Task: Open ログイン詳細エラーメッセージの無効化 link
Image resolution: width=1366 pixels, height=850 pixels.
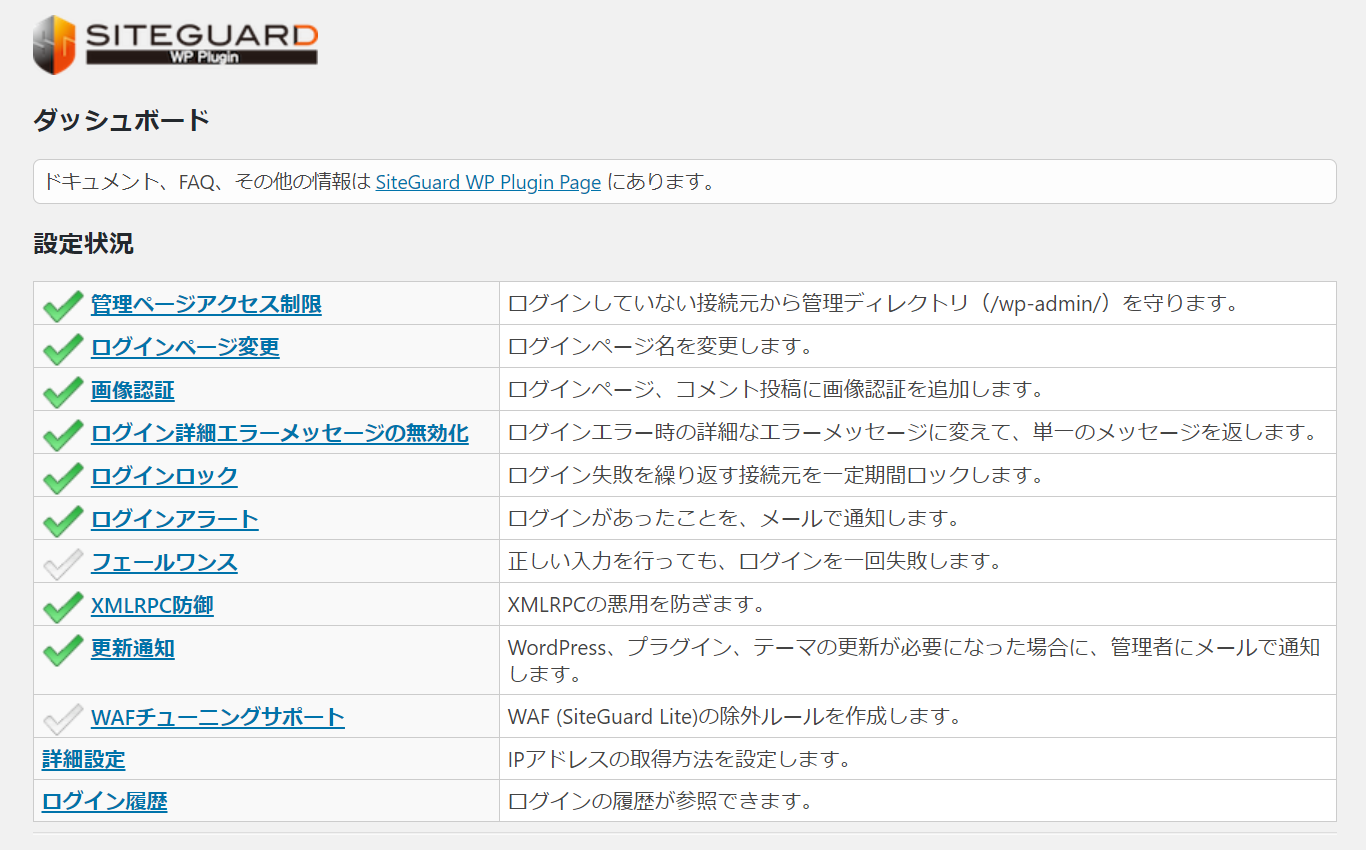Action: pos(280,433)
